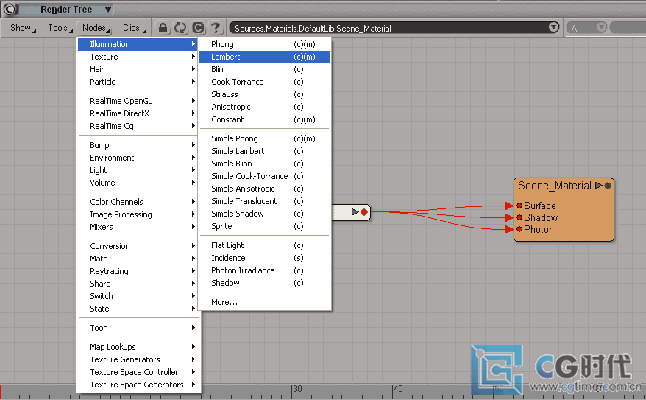Viewport: 646px width, 400px height.
Task: Expand RealTime DirectX submenu
Action: click(x=138, y=113)
